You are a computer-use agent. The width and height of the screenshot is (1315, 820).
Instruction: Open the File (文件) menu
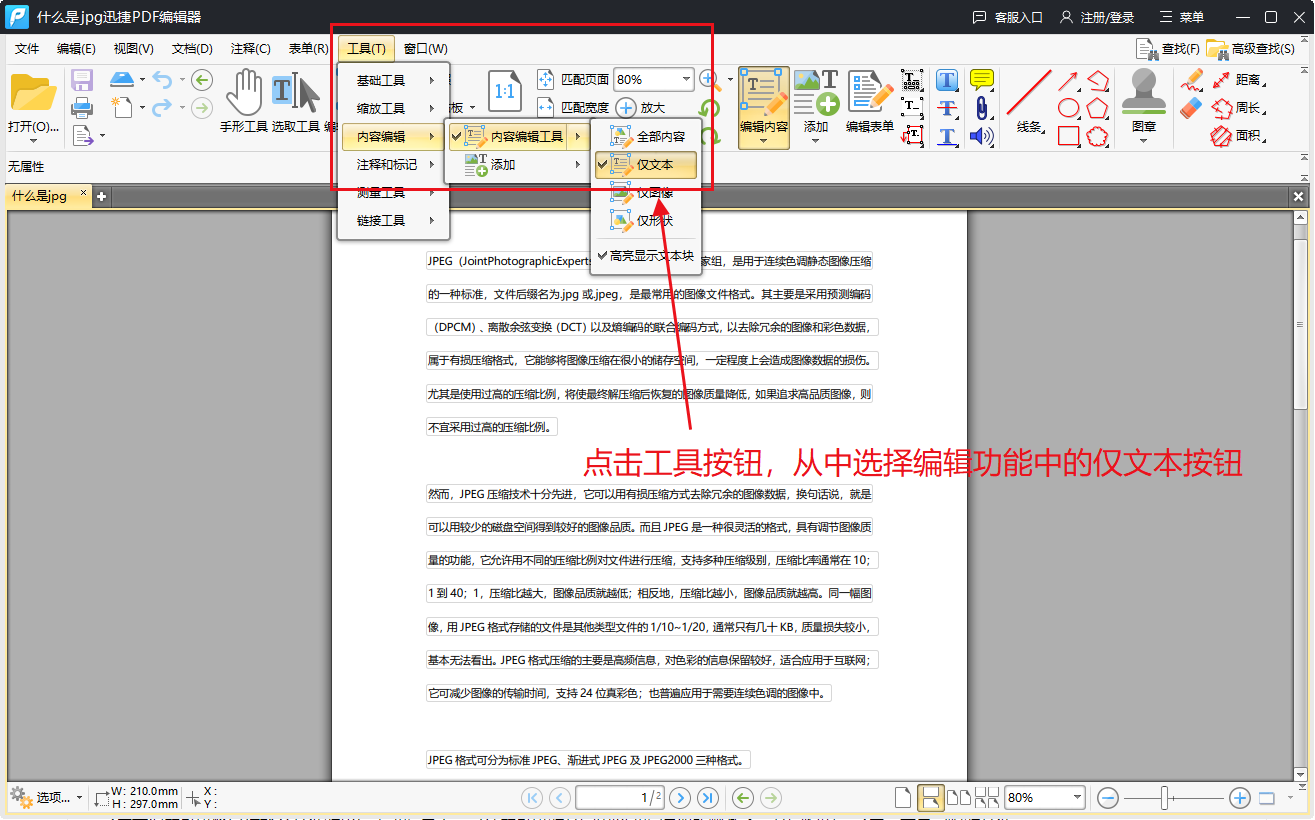tap(27, 48)
